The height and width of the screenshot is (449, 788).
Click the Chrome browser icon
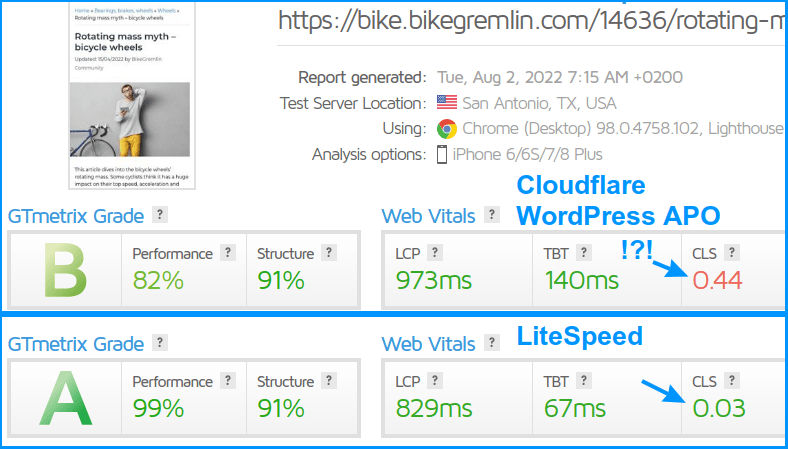coord(446,129)
